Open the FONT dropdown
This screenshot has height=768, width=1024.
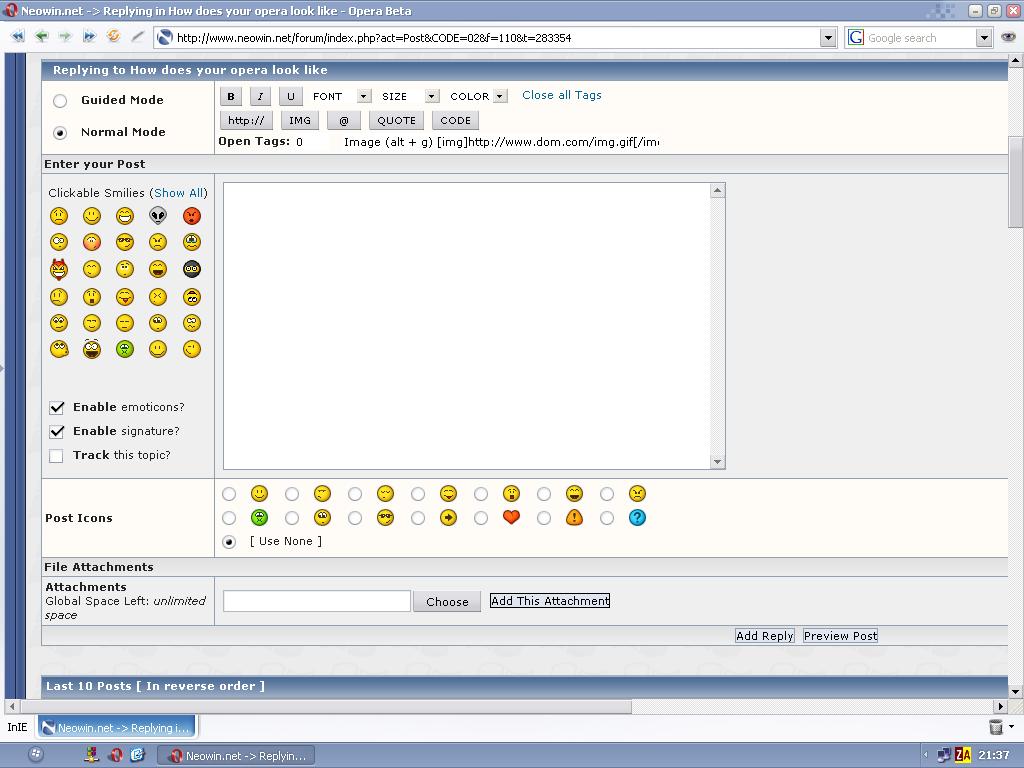(x=364, y=97)
